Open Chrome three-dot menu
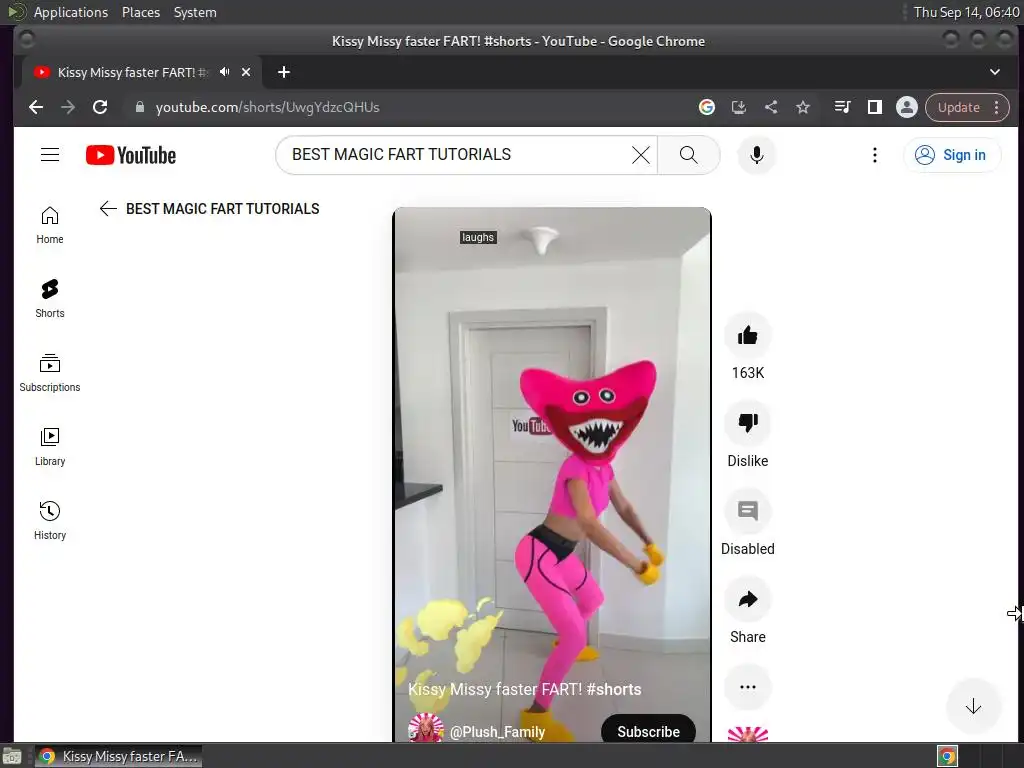The width and height of the screenshot is (1024, 768). (997, 107)
